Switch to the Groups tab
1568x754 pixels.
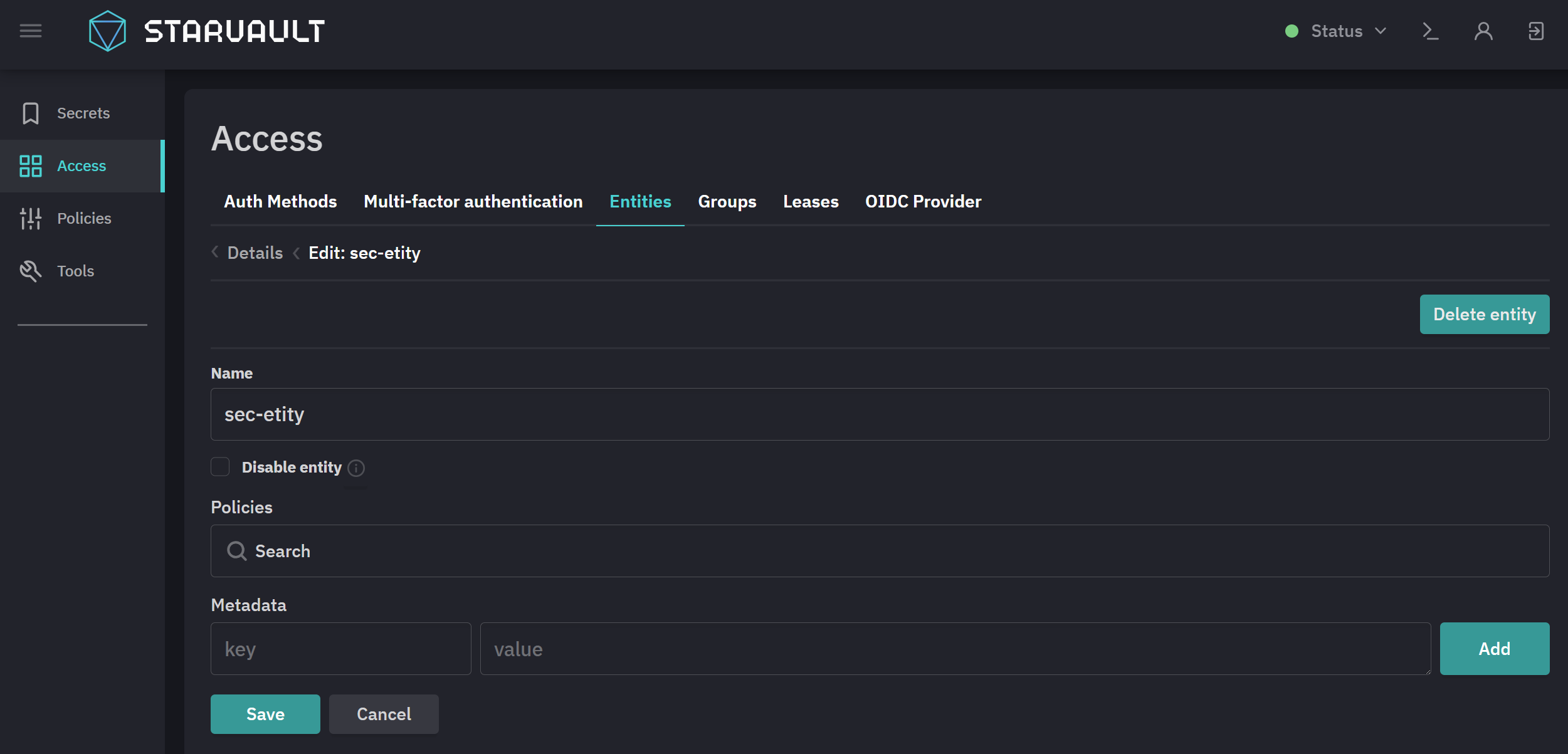(727, 201)
